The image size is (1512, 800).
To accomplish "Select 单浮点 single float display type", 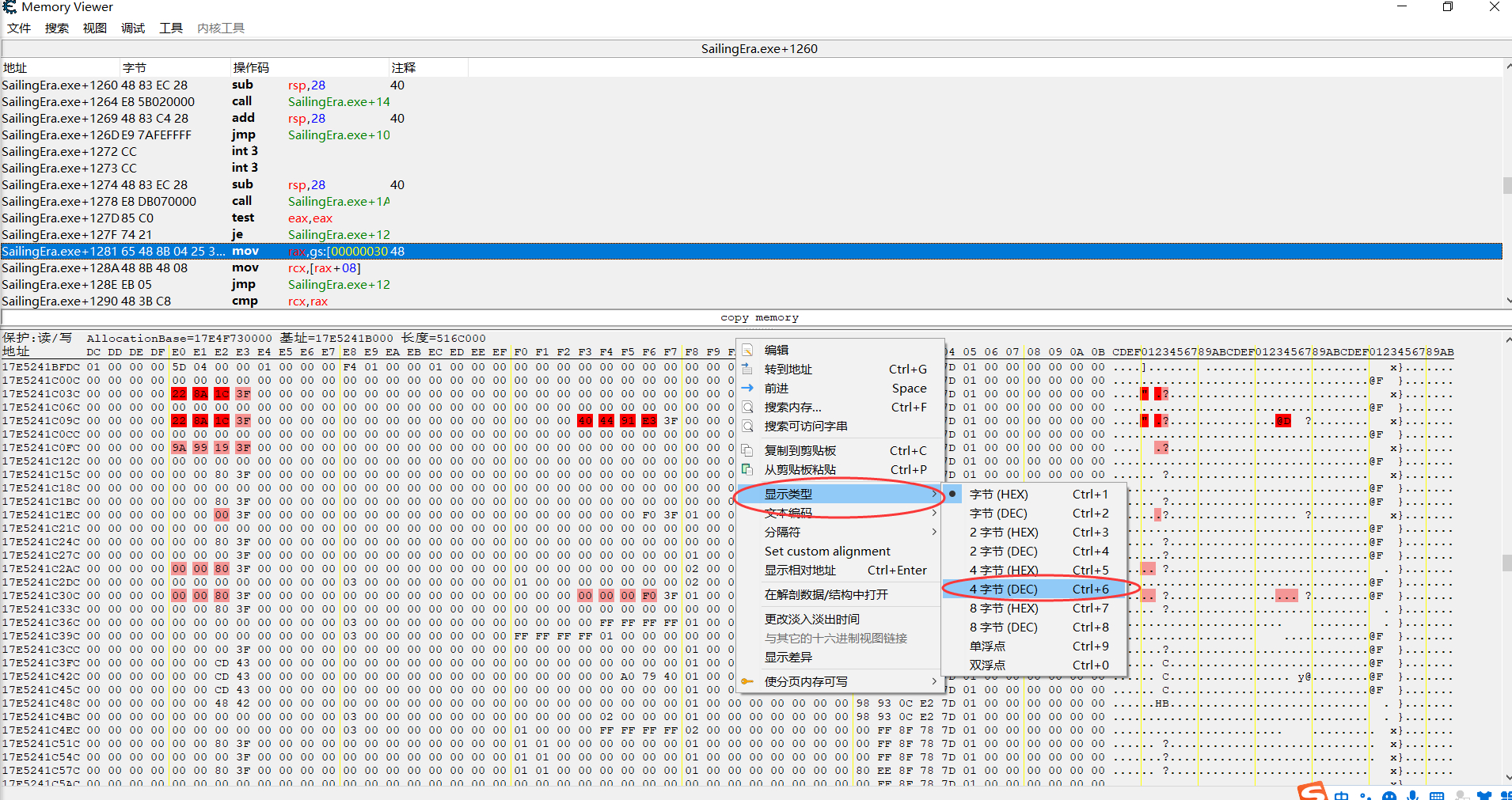I will coord(1035,646).
